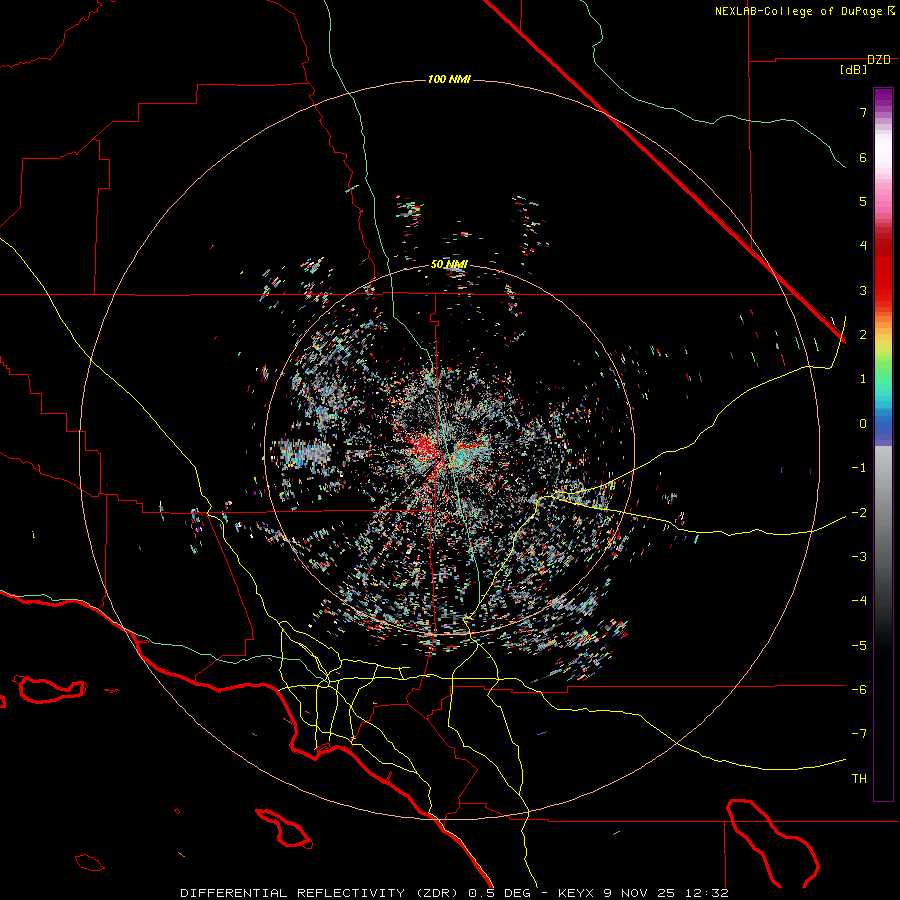Image resolution: width=900 pixels, height=900 pixels.
Task: Click the red high-ZDR core at radar center
Action: pos(423,448)
